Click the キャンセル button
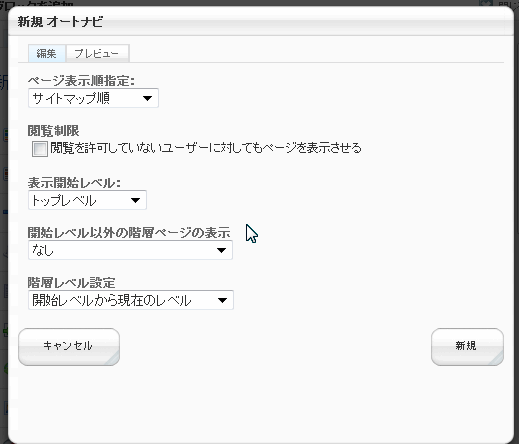This screenshot has height=444, width=519. coord(69,346)
